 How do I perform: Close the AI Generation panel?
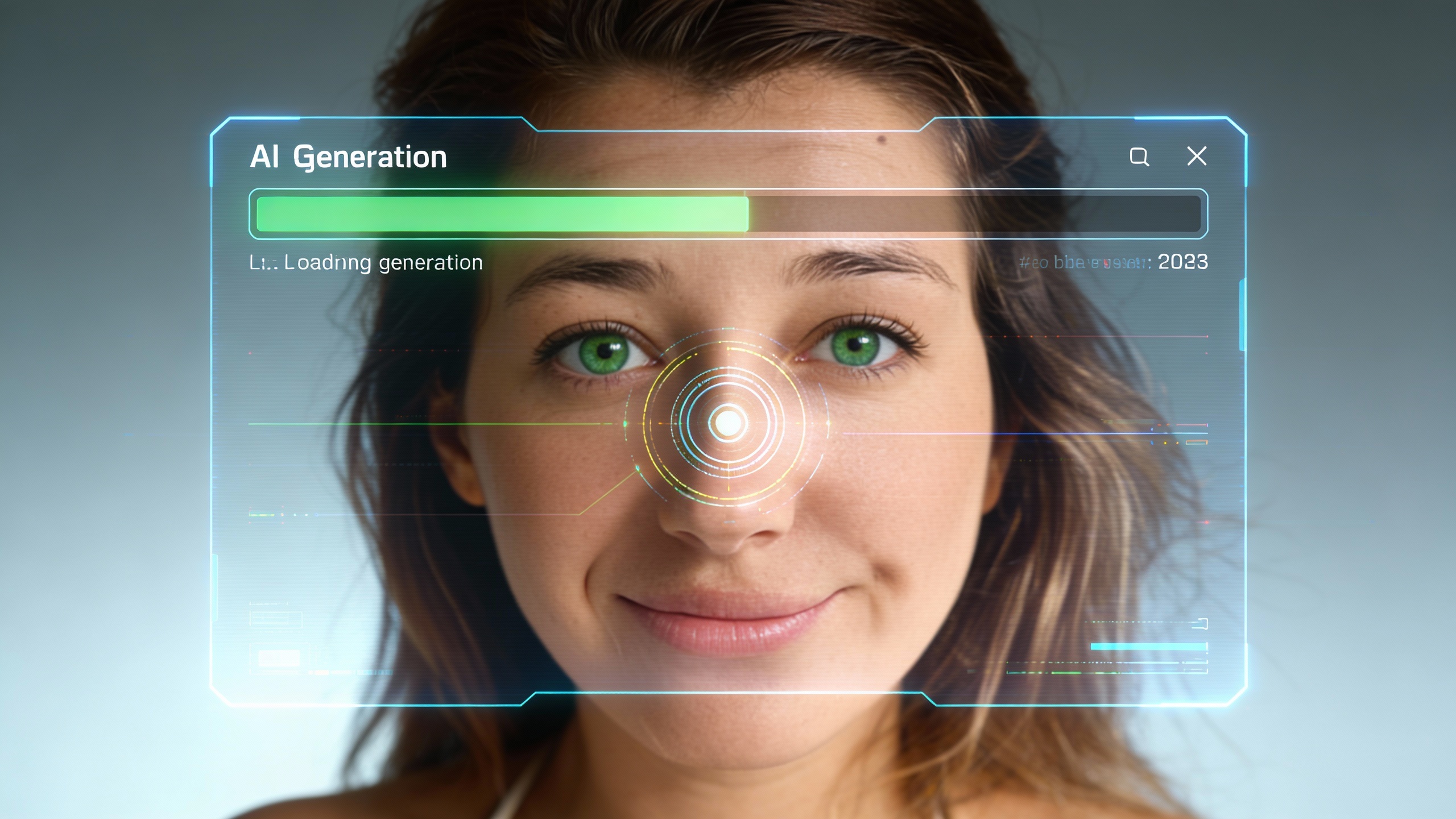pos(1197,156)
